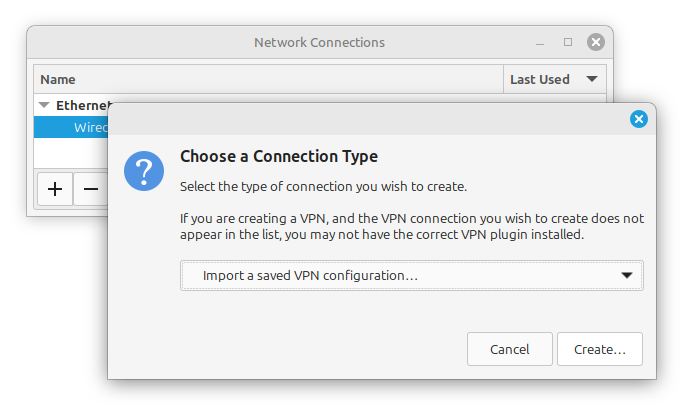
Task: Click the Network Connections title bar
Action: pos(319,42)
